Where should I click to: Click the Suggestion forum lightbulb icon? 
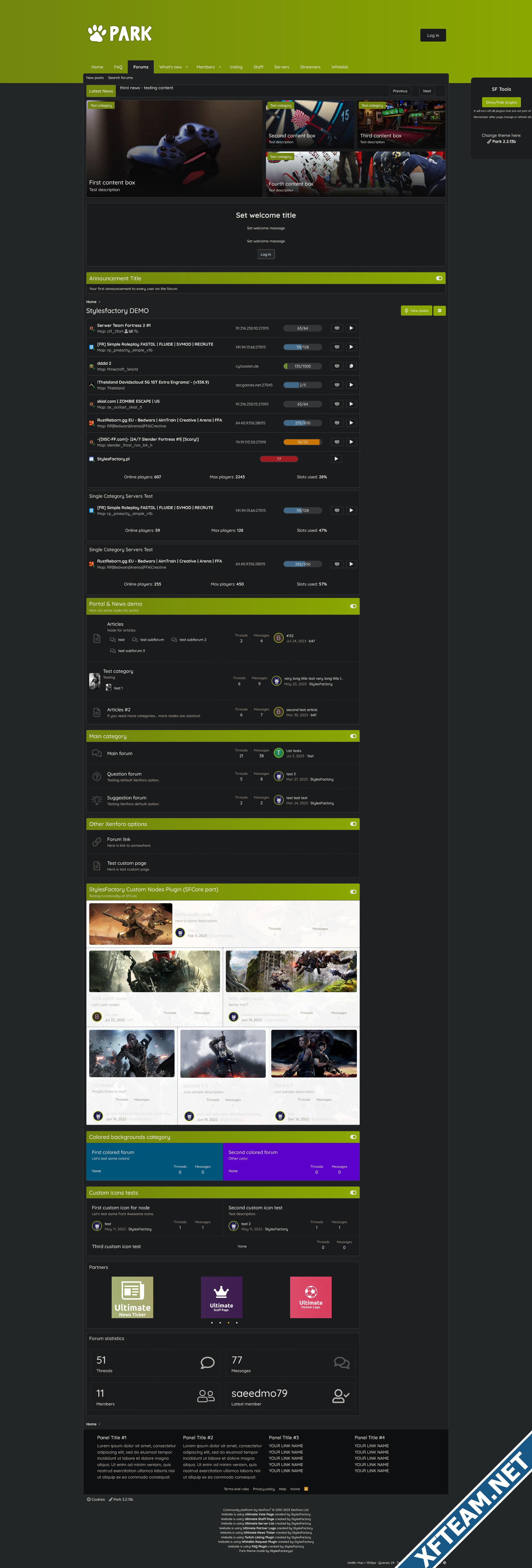[x=97, y=800]
